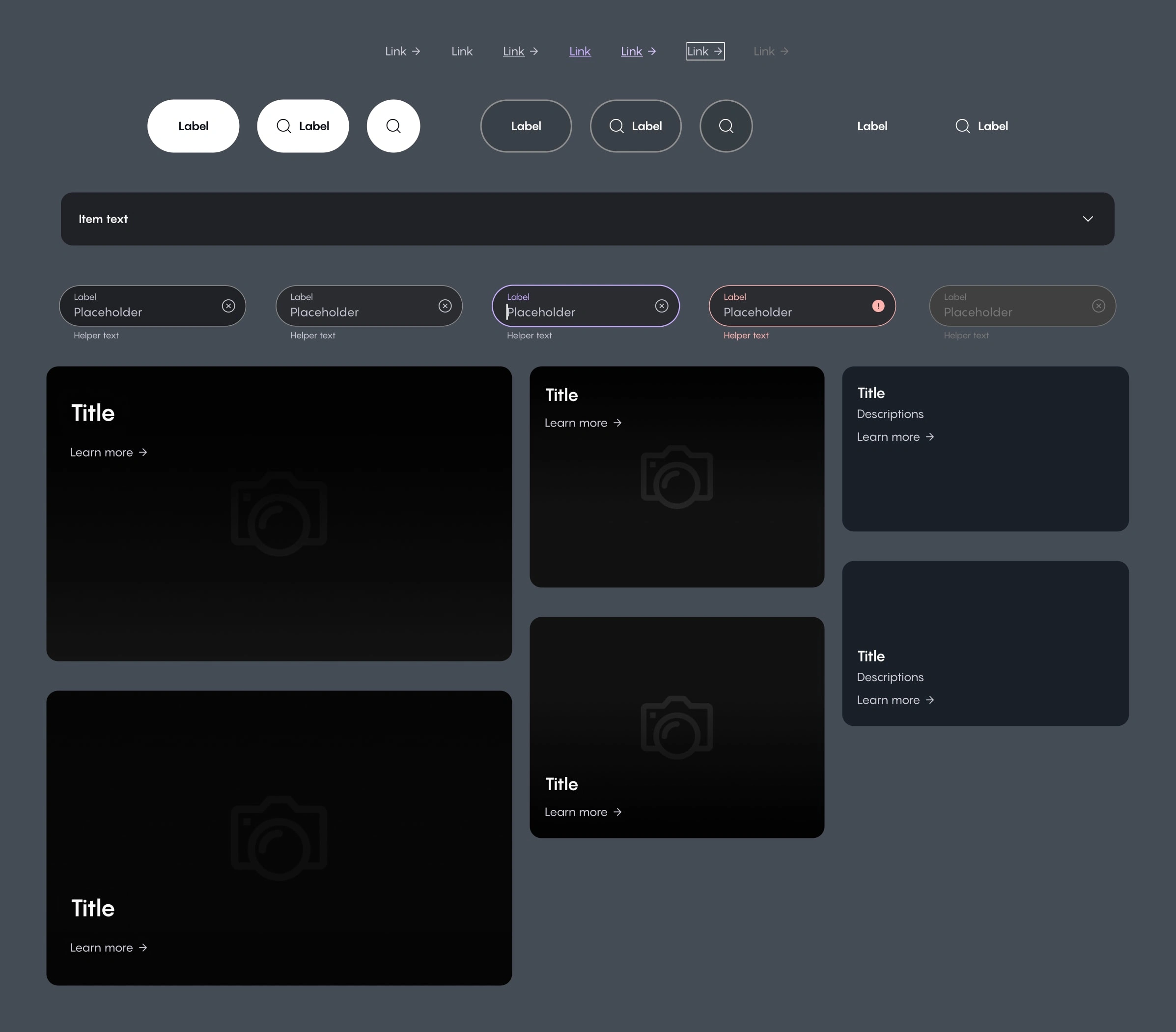Click the clear X icon on focused input field
This screenshot has width=1176, height=1032.
[661, 306]
